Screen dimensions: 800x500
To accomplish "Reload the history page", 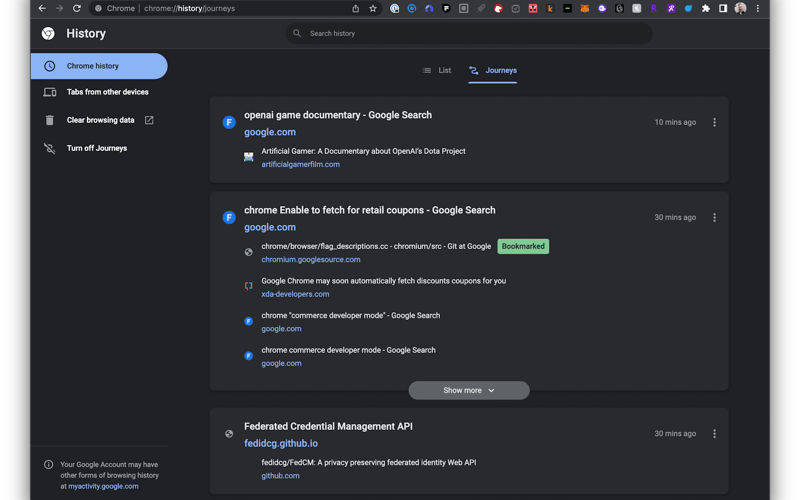I will point(77,8).
